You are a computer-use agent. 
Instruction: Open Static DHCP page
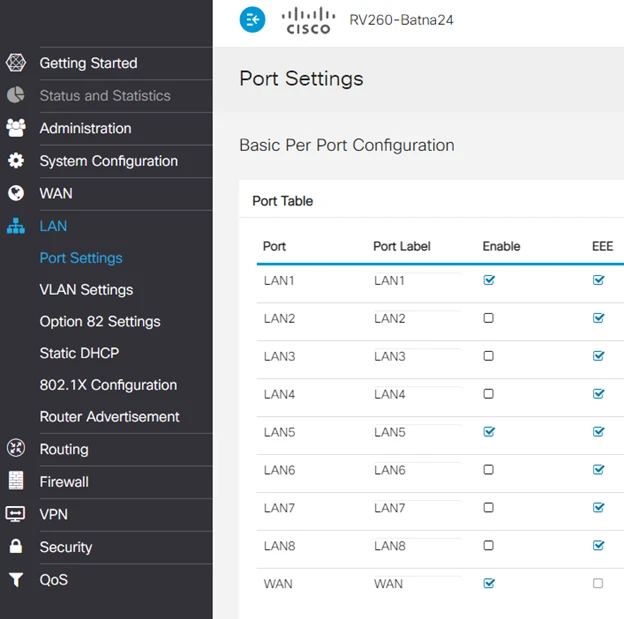pyautogui.click(x=79, y=353)
